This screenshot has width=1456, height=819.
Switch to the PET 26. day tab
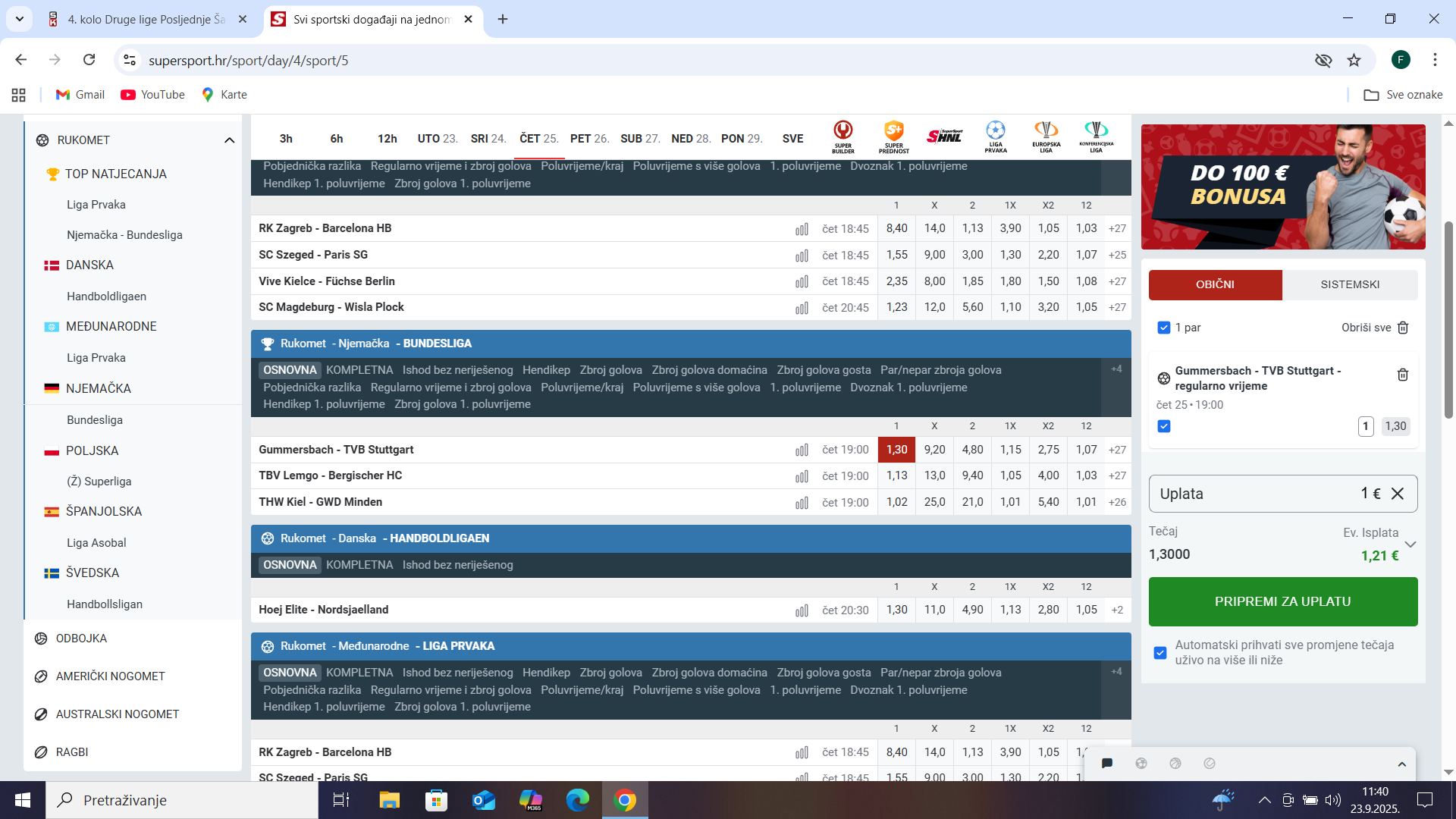589,139
